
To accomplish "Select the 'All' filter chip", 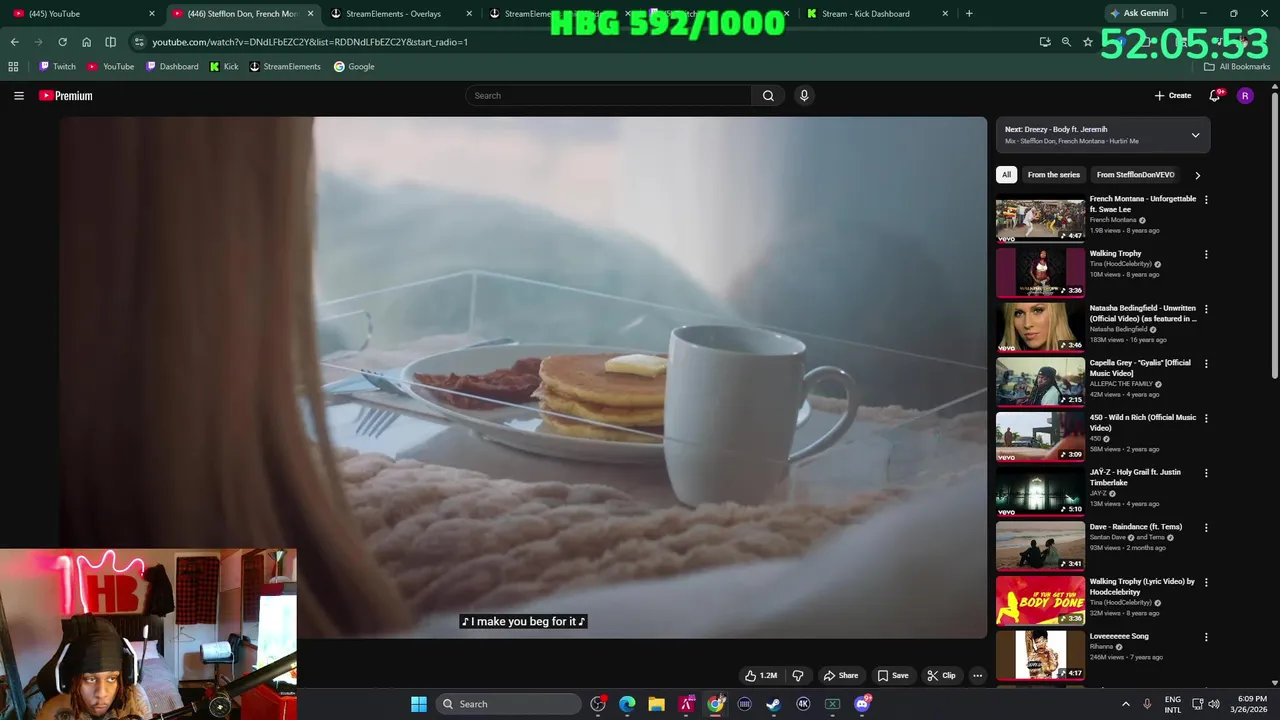I will click(x=1007, y=175).
